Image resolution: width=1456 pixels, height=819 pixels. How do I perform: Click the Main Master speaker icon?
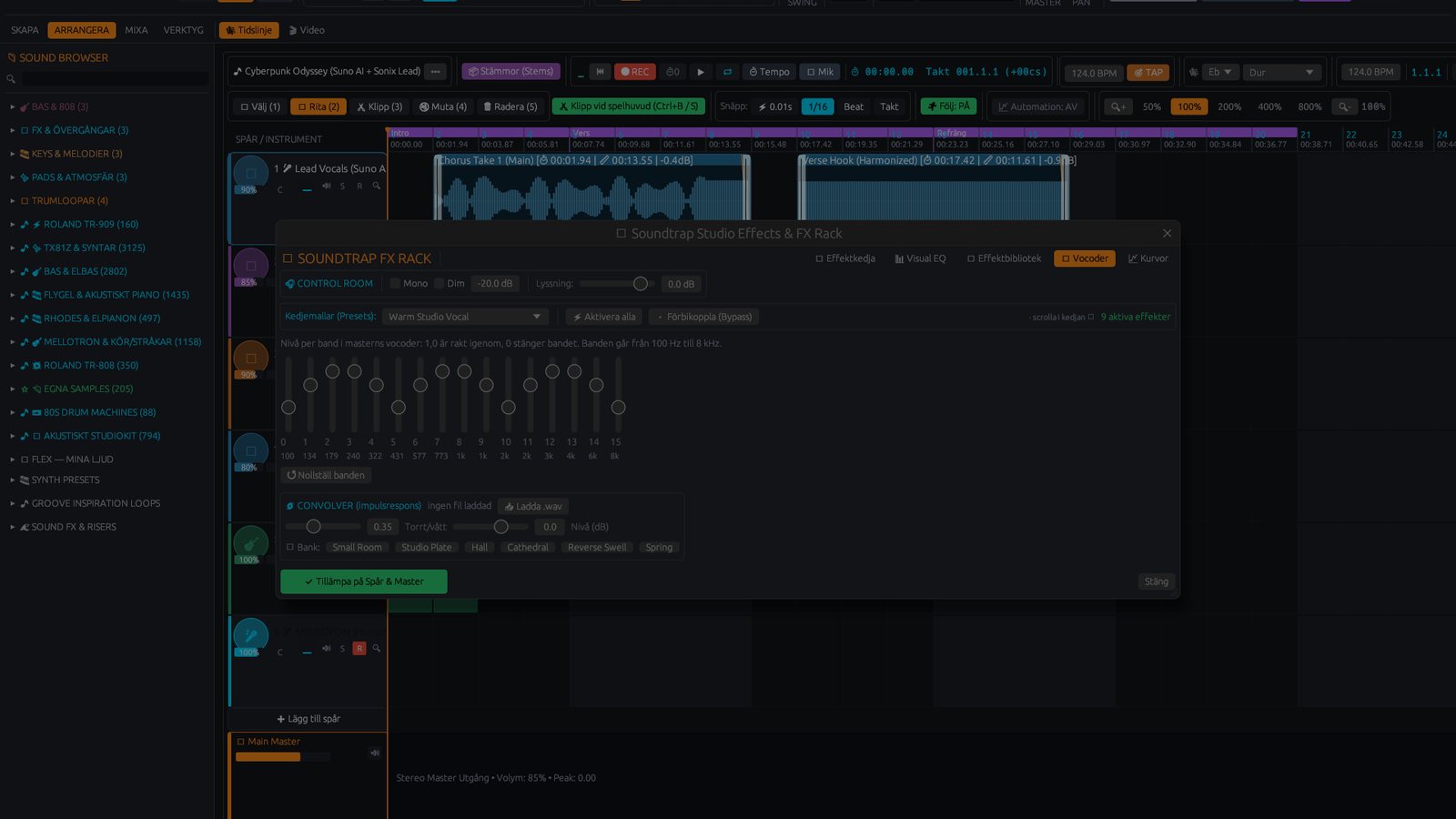coord(374,753)
